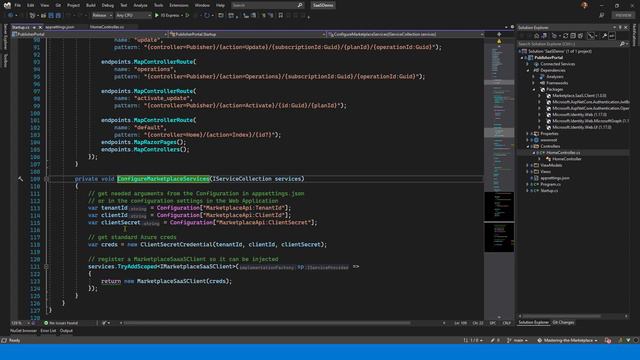640x360 pixels.
Task: Click Collapse All icon in Solution Explorer
Action: tap(573, 36)
